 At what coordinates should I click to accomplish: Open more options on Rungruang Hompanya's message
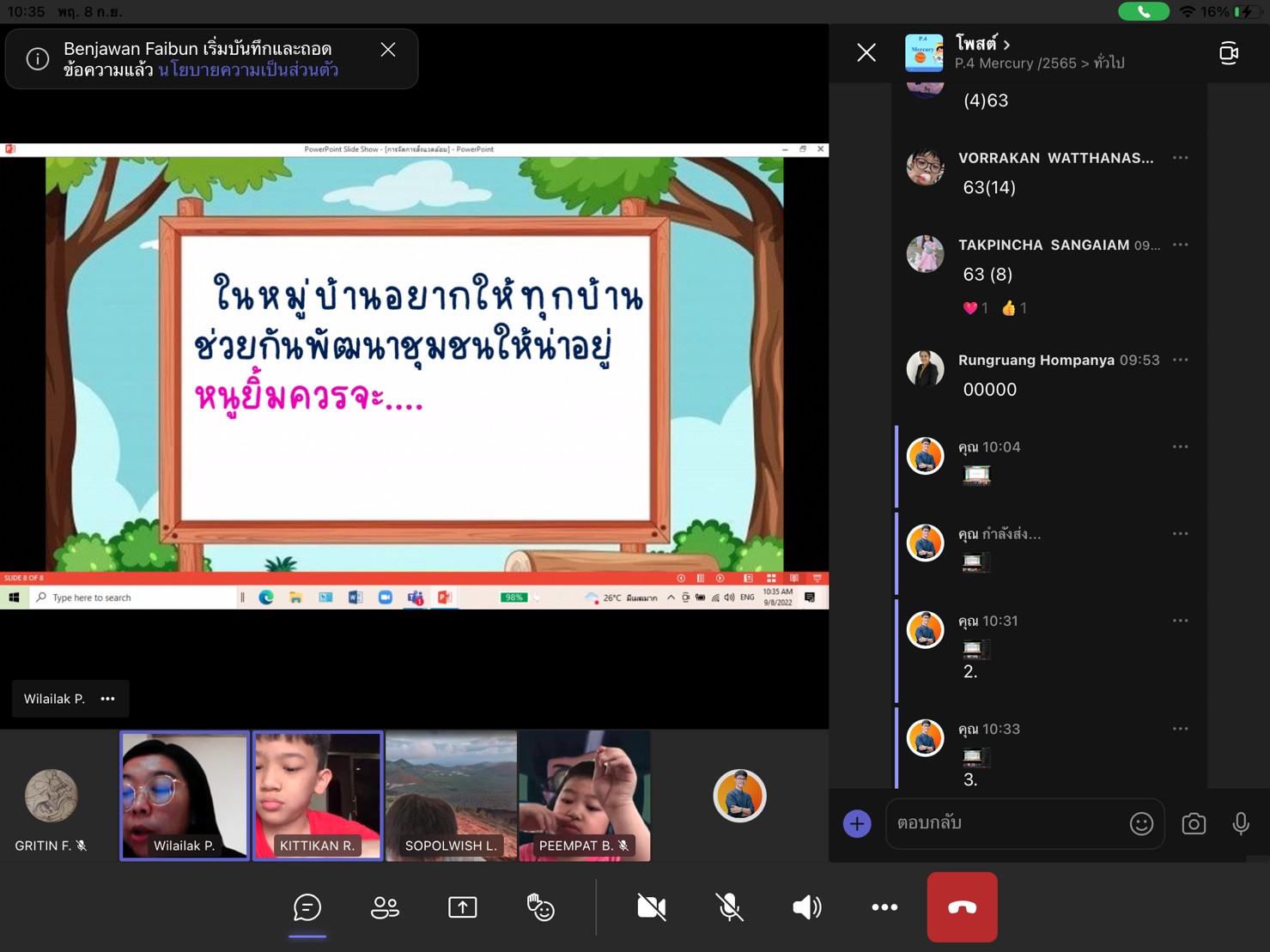click(x=1181, y=361)
